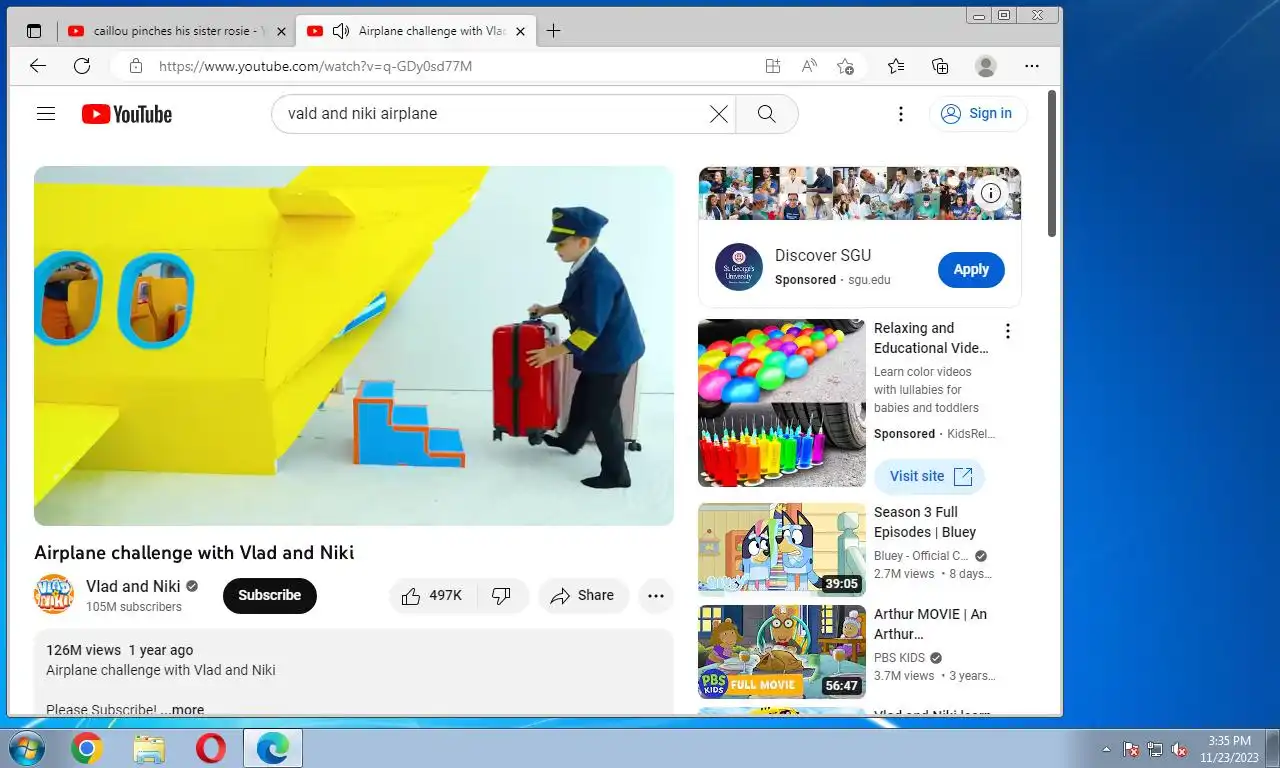
Task: Open Arthur MOVIE video title
Action: 930,624
